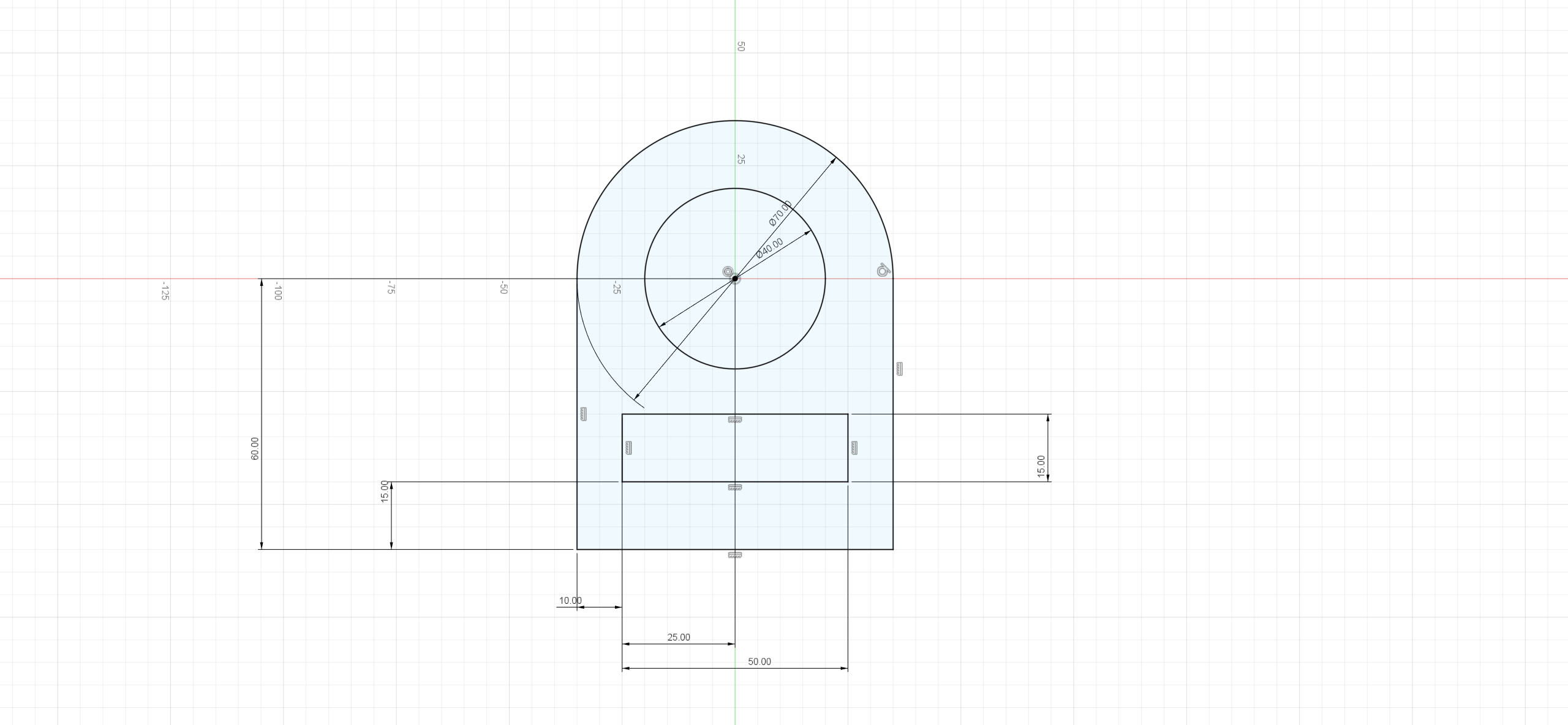Select the Ø40.00 diameter dimension

click(x=769, y=248)
